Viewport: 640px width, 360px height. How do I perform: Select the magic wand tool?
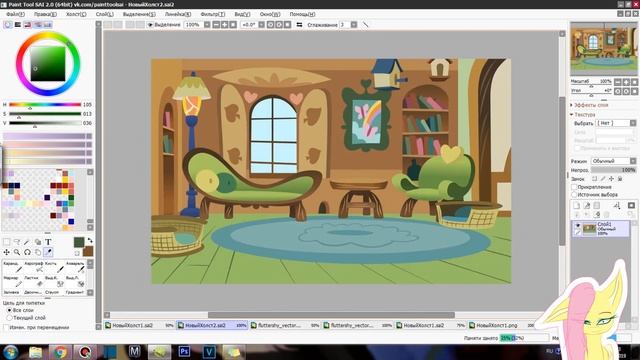click(x=27, y=242)
